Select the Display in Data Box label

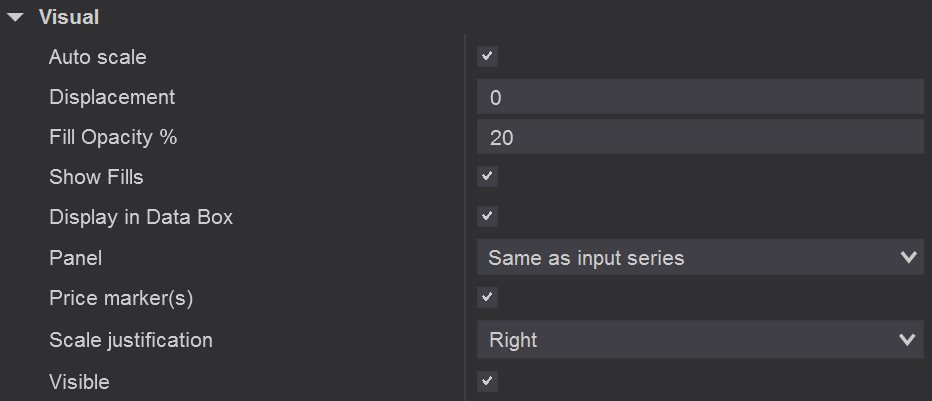click(x=141, y=217)
